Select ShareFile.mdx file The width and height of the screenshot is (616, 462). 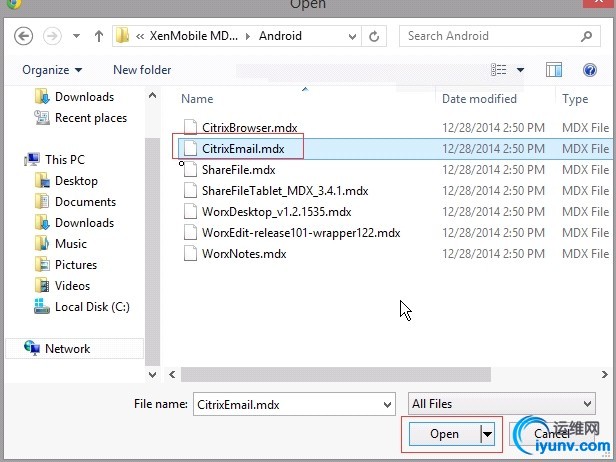(238, 170)
